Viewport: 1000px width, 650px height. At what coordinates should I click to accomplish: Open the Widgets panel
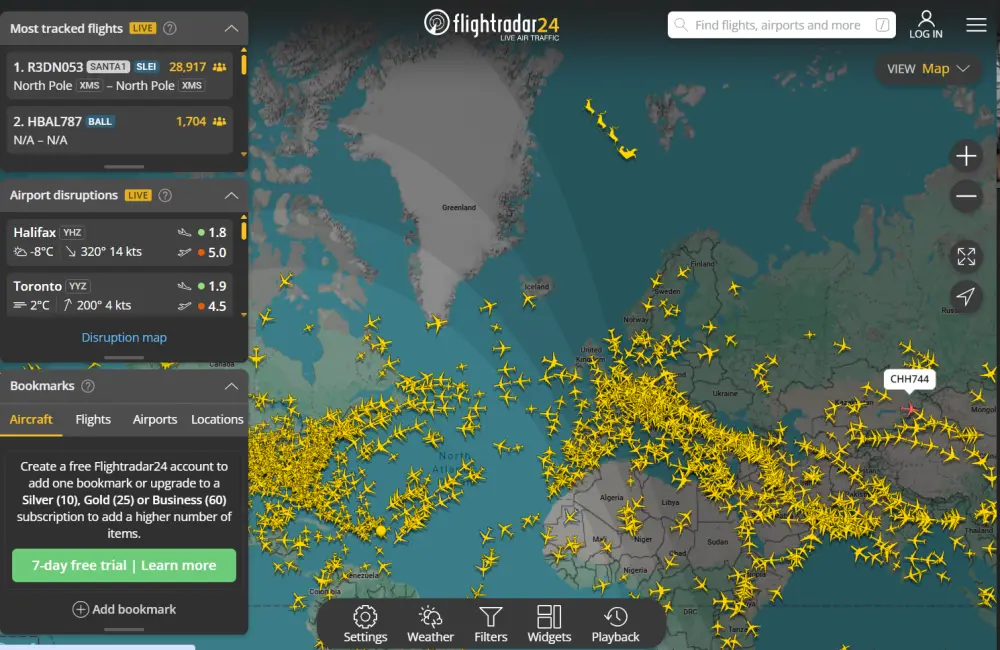click(x=549, y=624)
